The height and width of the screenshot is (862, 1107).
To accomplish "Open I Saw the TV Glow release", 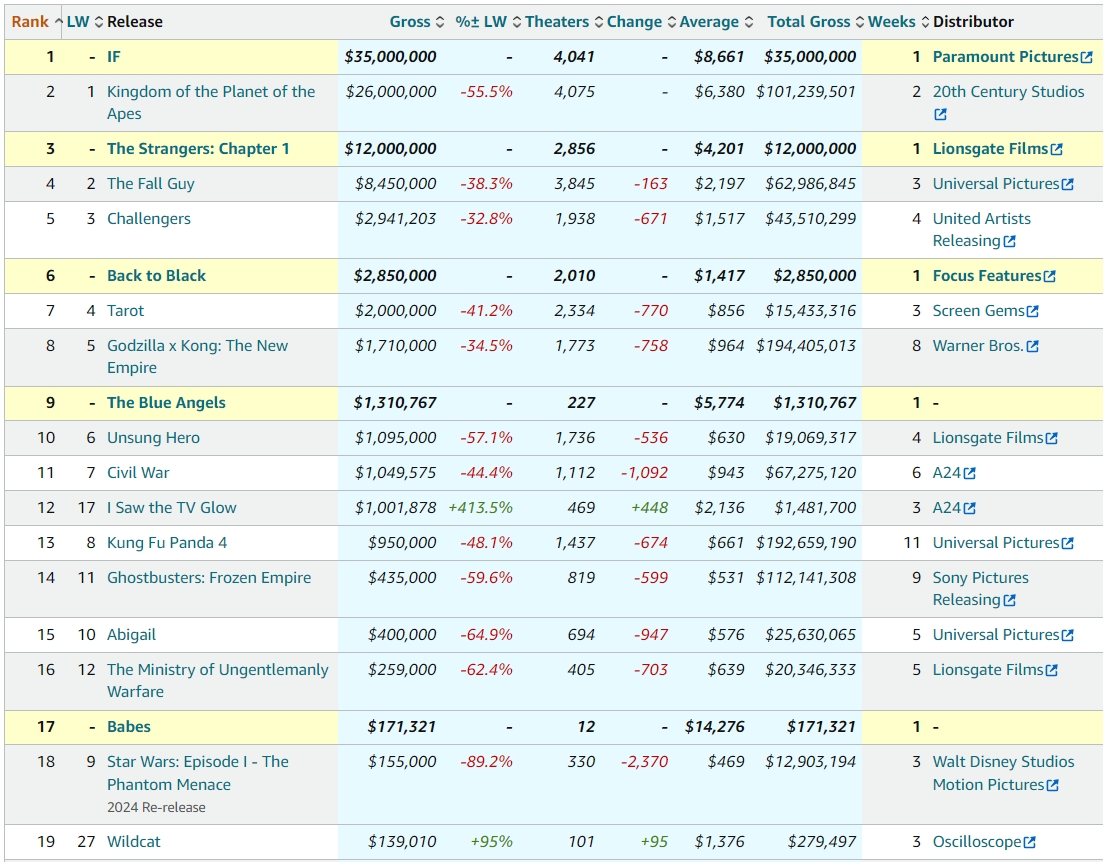I will [172, 508].
